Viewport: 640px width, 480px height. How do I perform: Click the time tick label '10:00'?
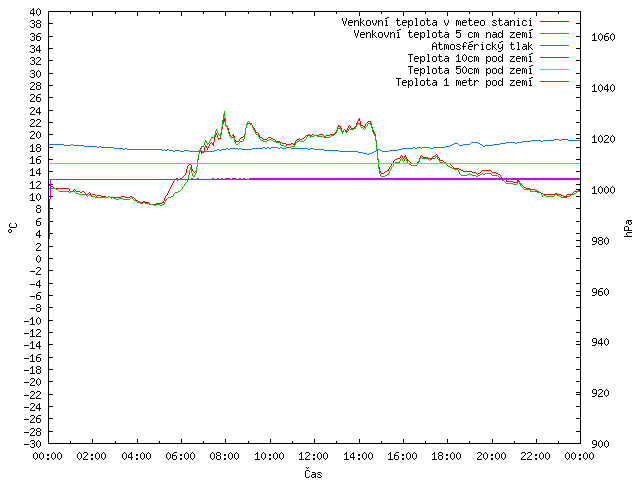(269, 456)
